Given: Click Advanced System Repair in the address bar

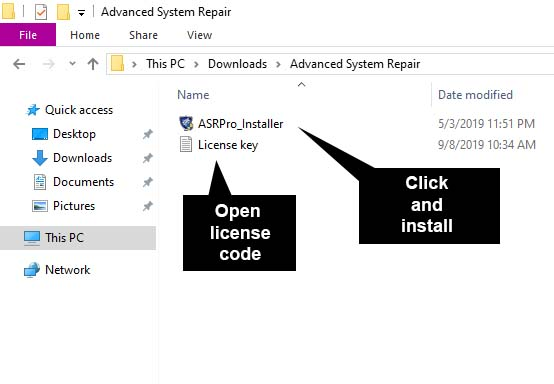Looking at the screenshot, I should coord(355,64).
